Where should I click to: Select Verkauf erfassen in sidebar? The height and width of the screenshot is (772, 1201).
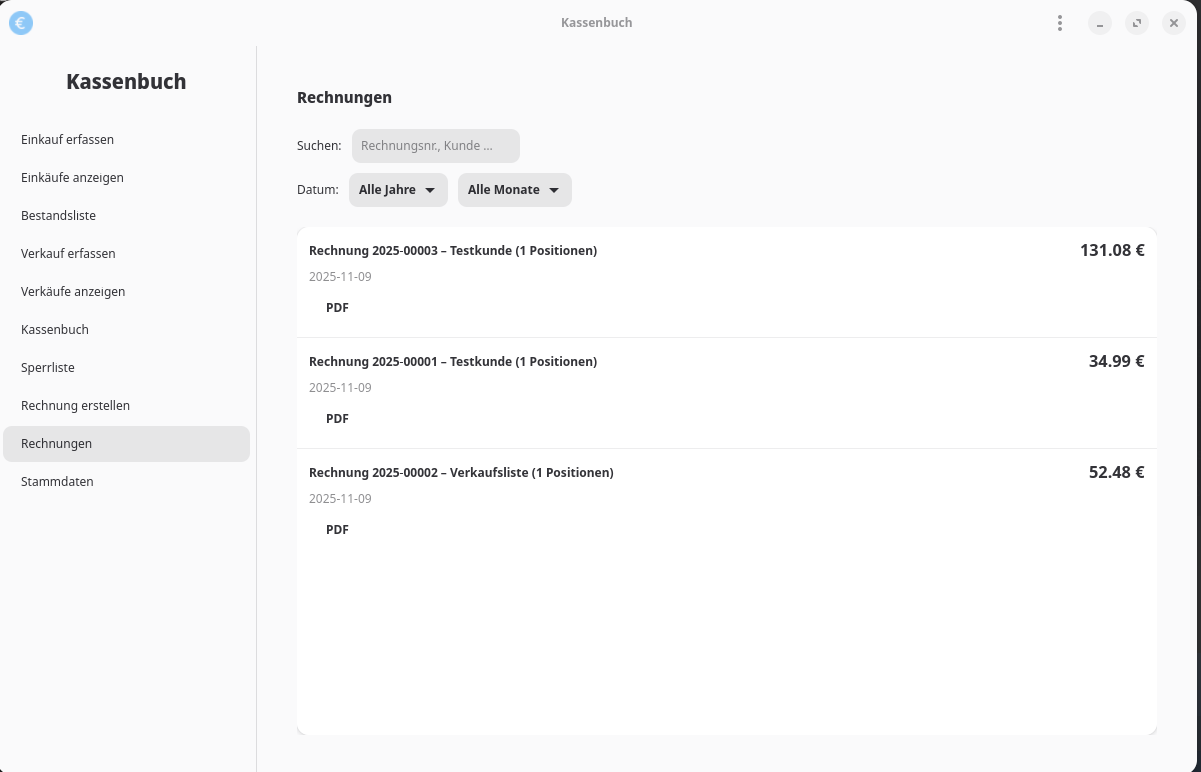(x=68, y=254)
